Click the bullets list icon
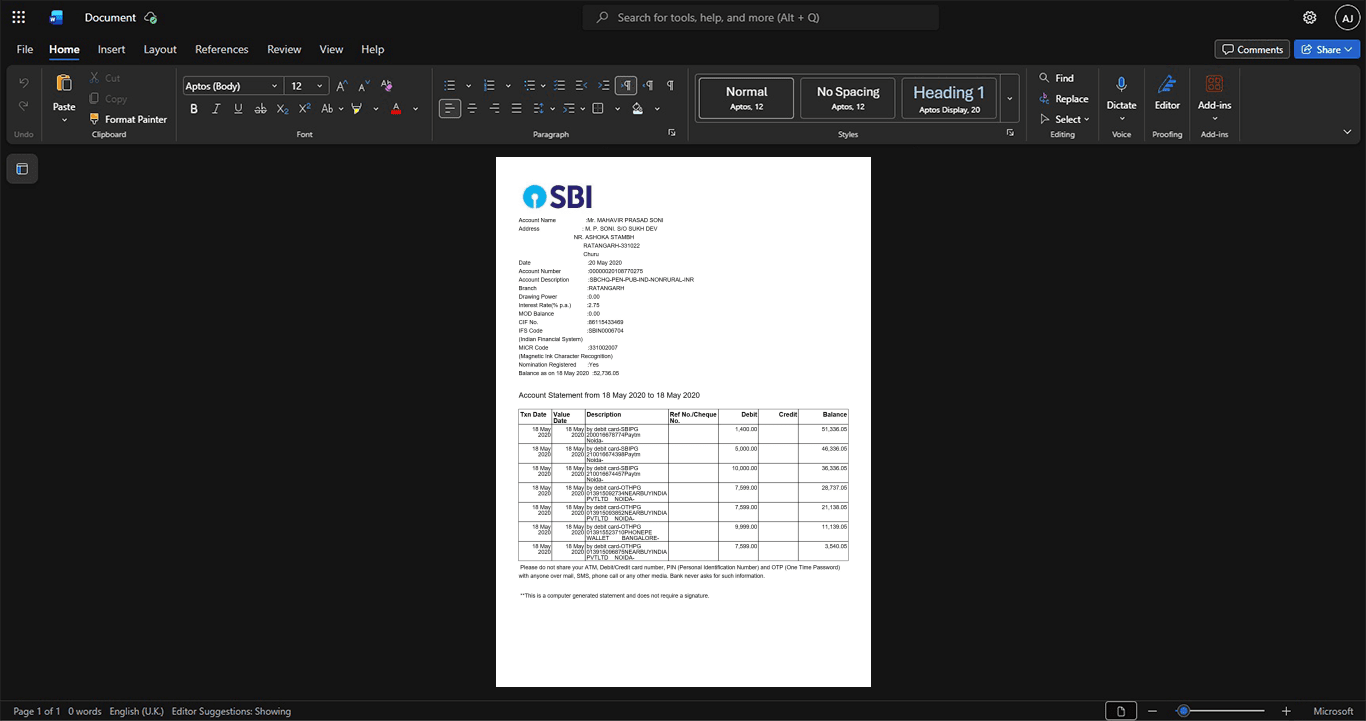The image size is (1366, 721). 450,85
